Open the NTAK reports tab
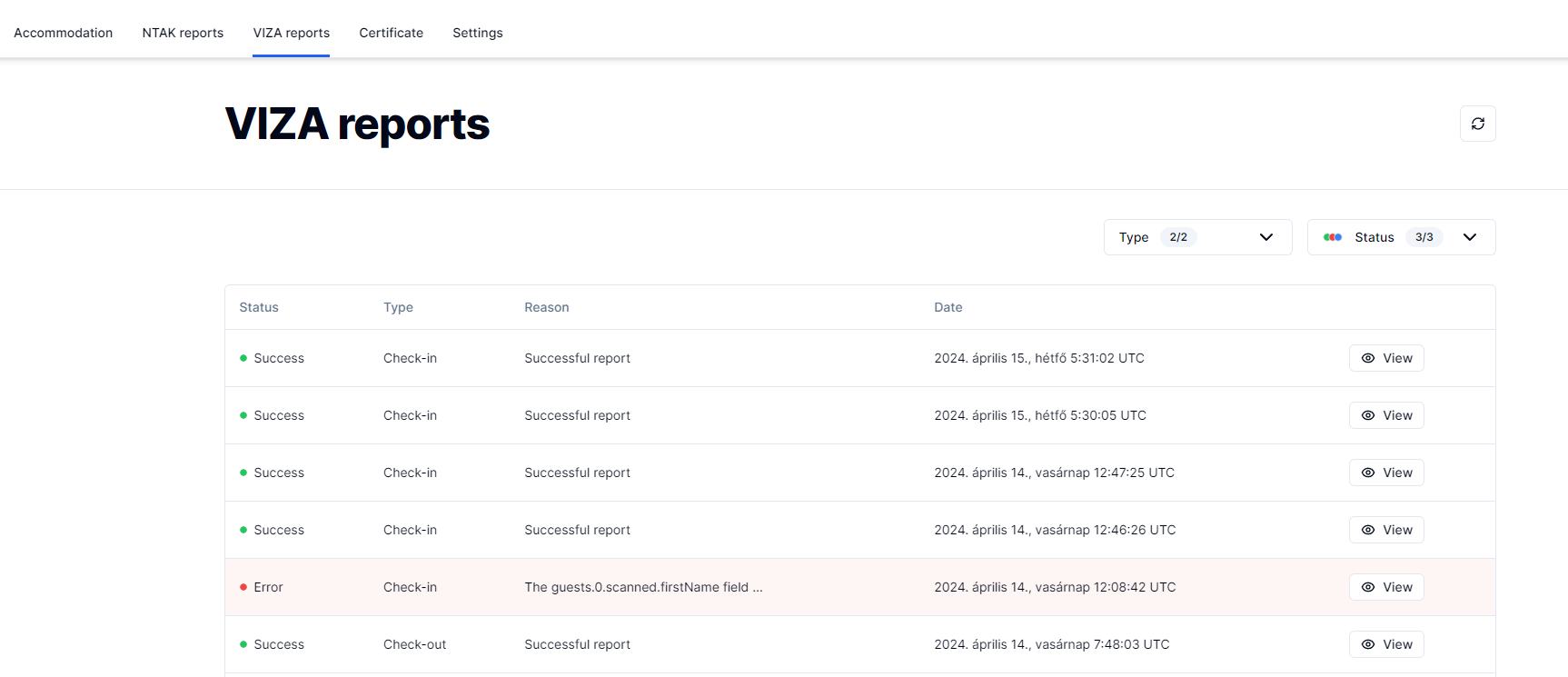 coord(183,33)
